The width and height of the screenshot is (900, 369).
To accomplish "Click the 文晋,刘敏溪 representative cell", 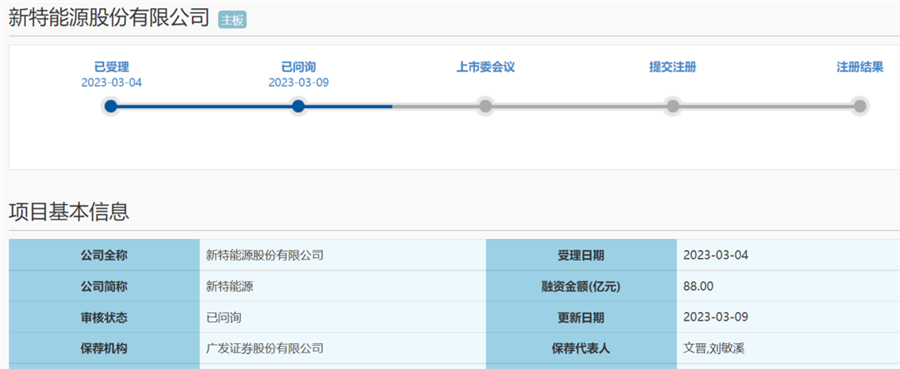I will coord(788,348).
